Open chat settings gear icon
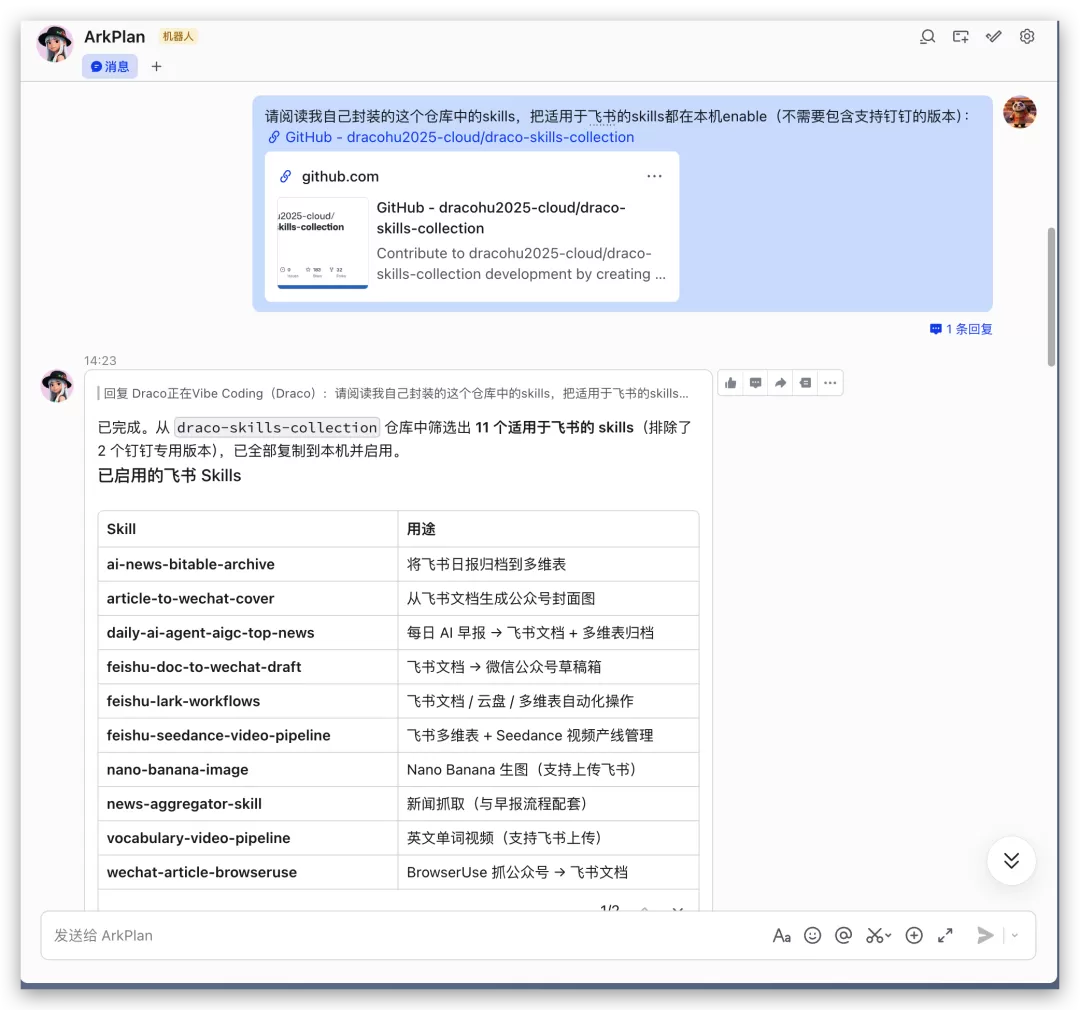This screenshot has height=1010, width=1080. tap(1027, 37)
